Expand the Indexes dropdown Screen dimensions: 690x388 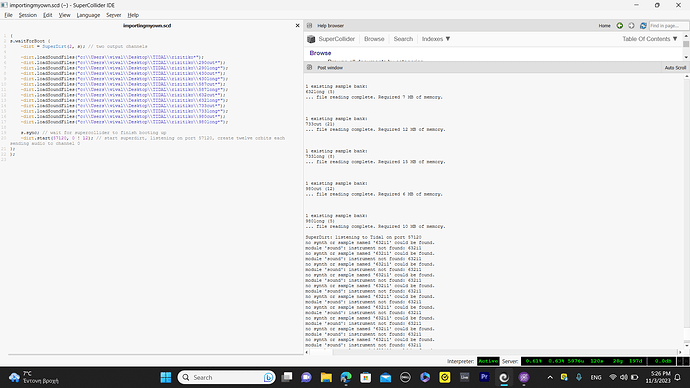[436, 39]
